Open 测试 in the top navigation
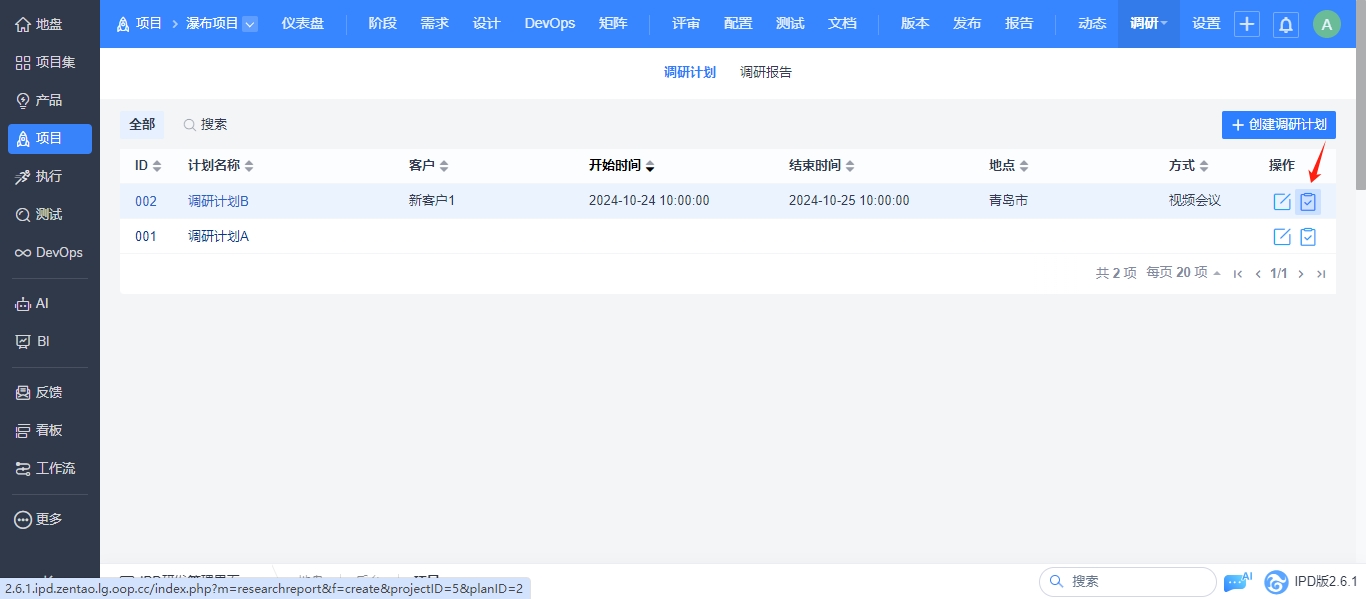This screenshot has width=1366, height=599. point(790,23)
